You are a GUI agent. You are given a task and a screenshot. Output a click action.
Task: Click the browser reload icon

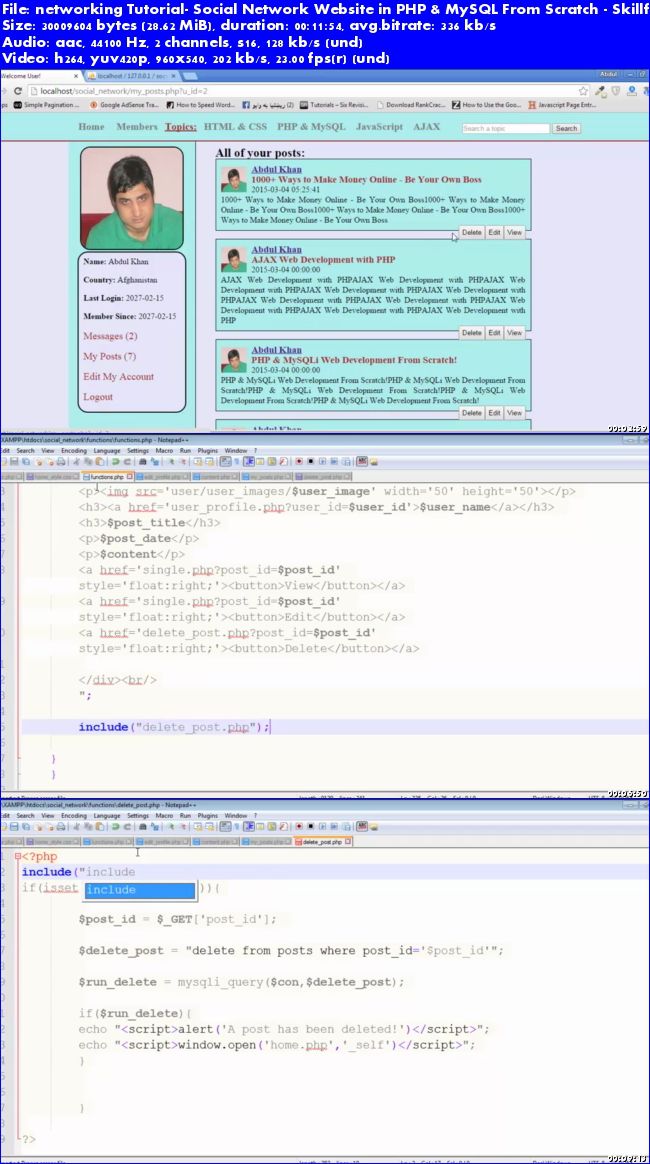click(18, 91)
